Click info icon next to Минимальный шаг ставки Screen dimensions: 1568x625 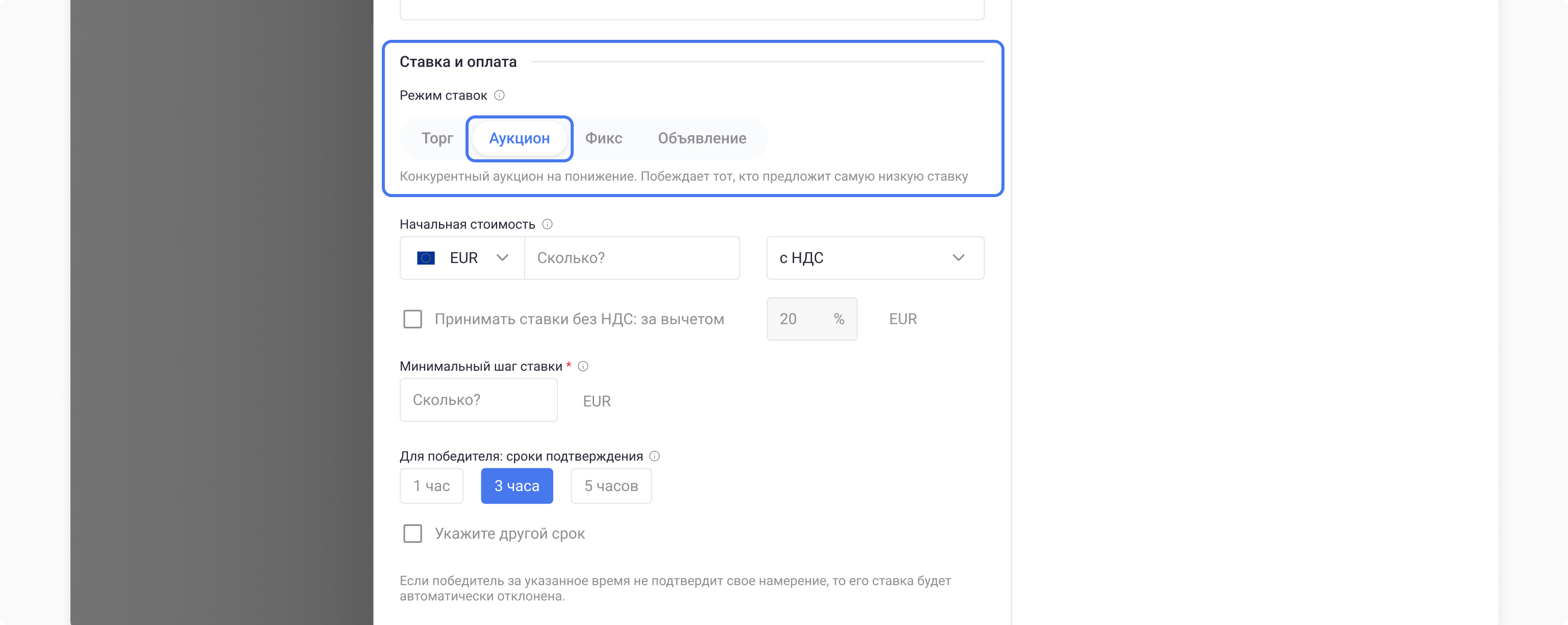click(583, 366)
